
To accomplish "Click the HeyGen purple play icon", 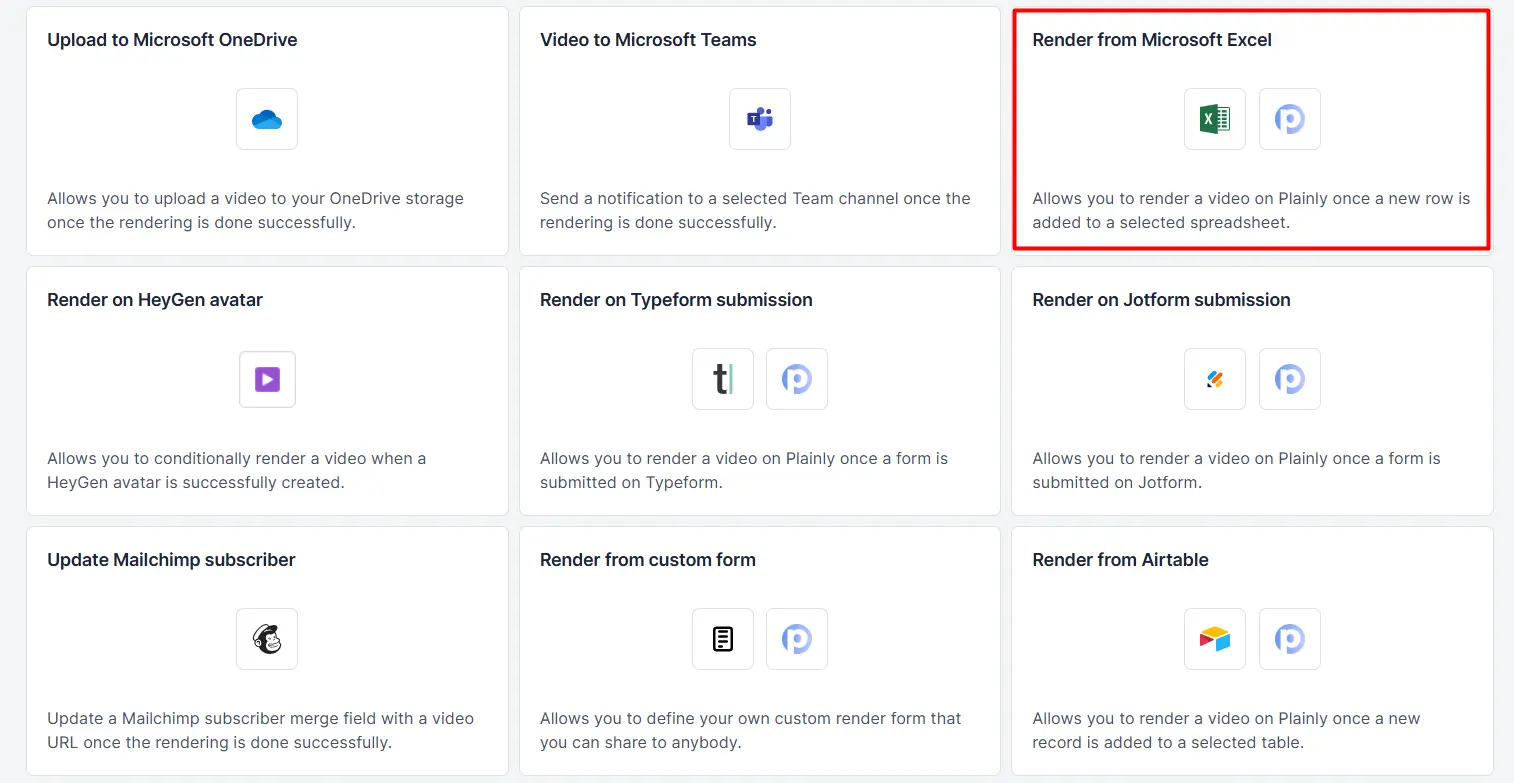I will coord(267,379).
